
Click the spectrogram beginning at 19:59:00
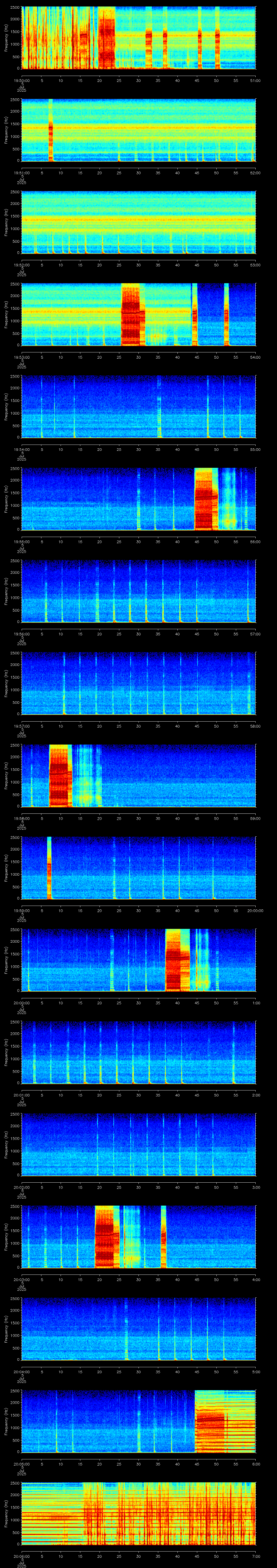(x=139, y=868)
